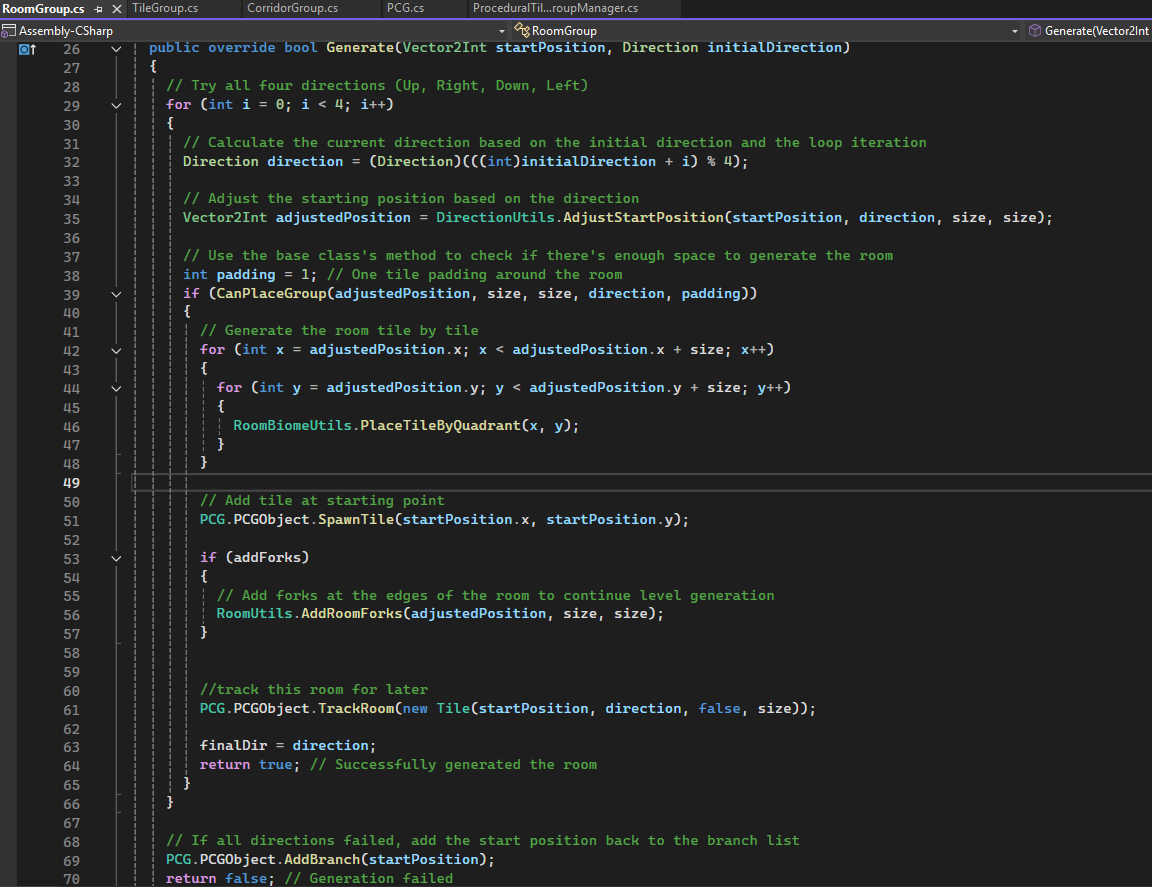Collapse the for x loop at line 42

tap(116, 351)
